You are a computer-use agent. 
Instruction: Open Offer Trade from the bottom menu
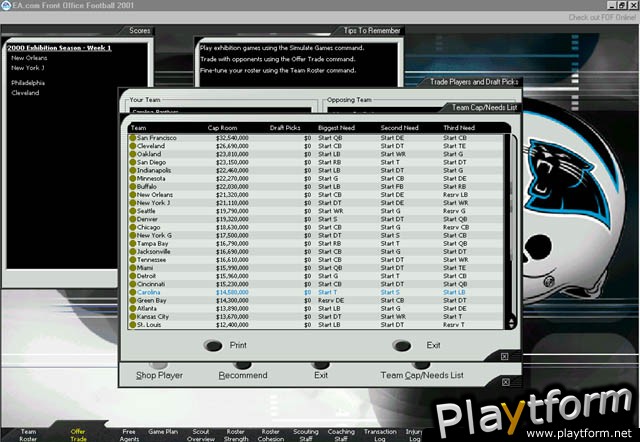[78, 435]
